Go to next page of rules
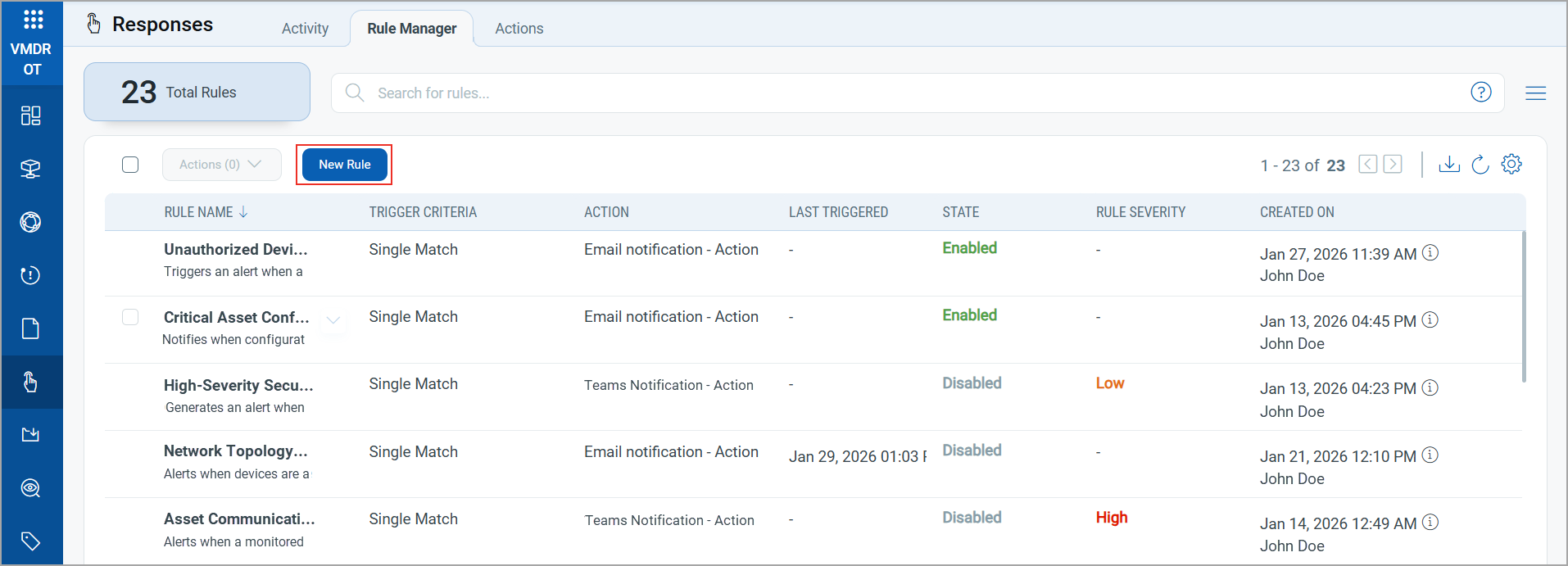 pos(1393,165)
